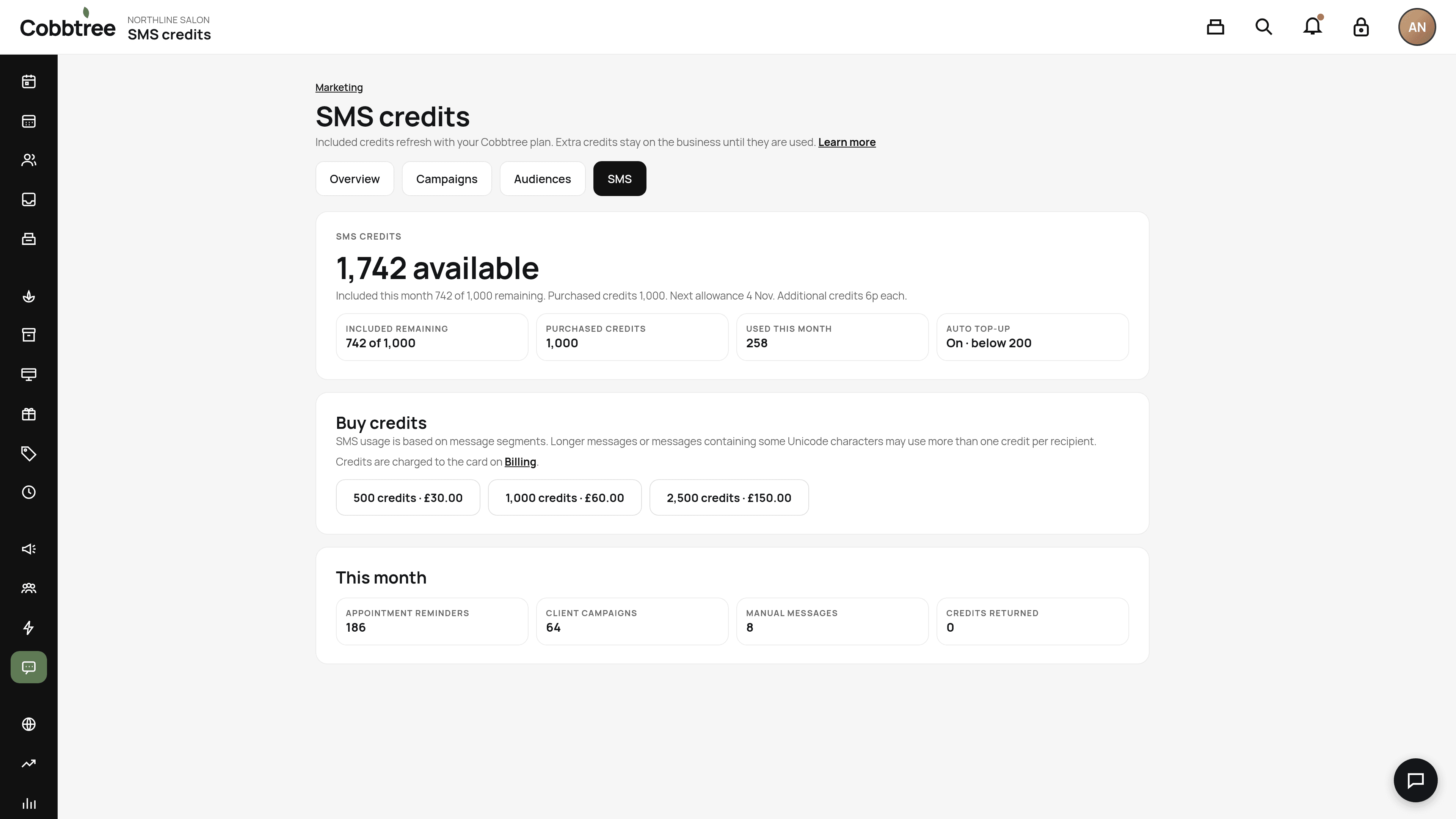This screenshot has width=1456, height=819.
Task: Open the monitor display sidebar icon
Action: point(29,375)
